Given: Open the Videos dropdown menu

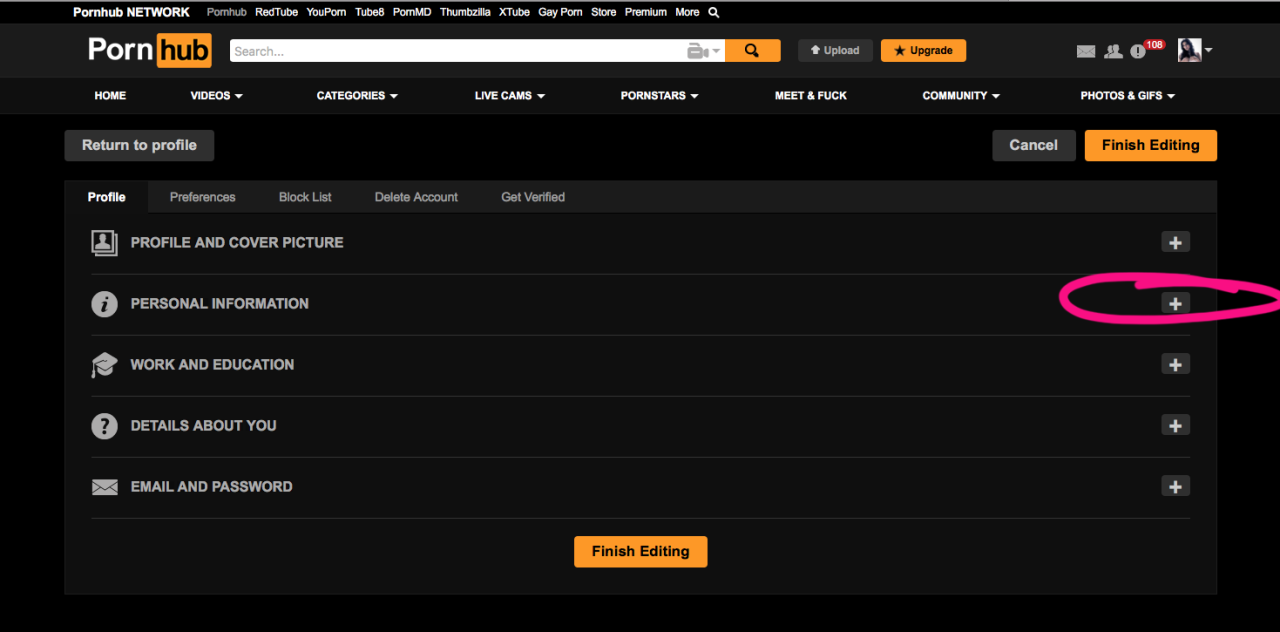Looking at the screenshot, I should (217, 96).
